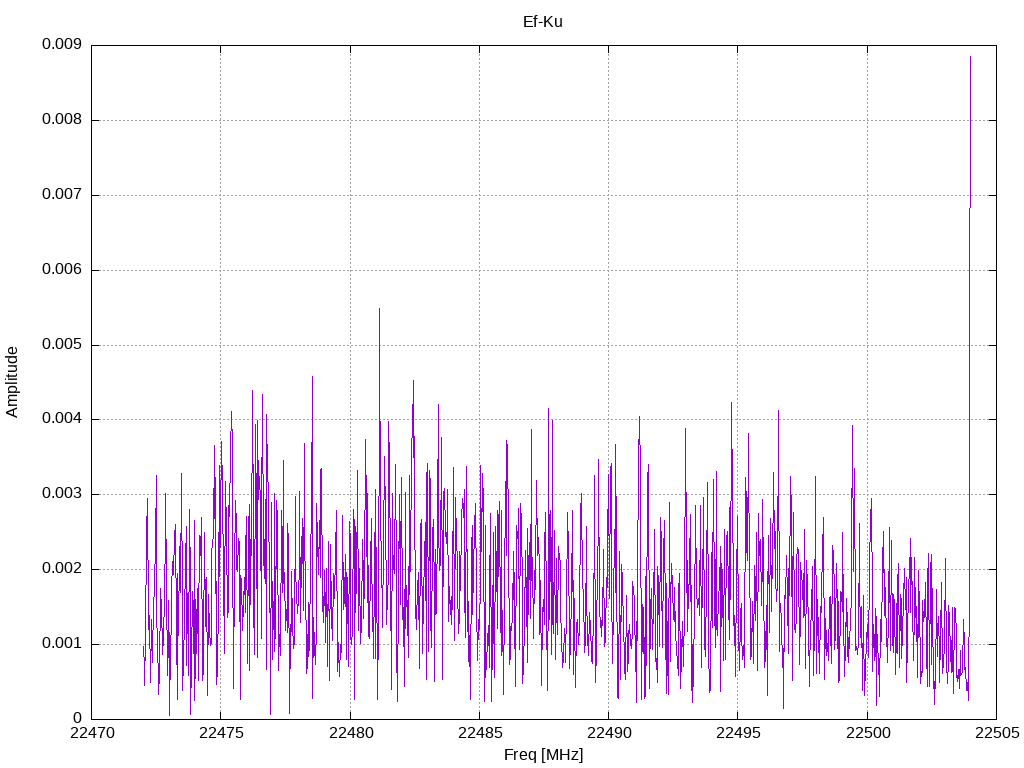Click the 0.004 y-axis tick label
Screen dimensions: 1024x768
tap(61, 419)
